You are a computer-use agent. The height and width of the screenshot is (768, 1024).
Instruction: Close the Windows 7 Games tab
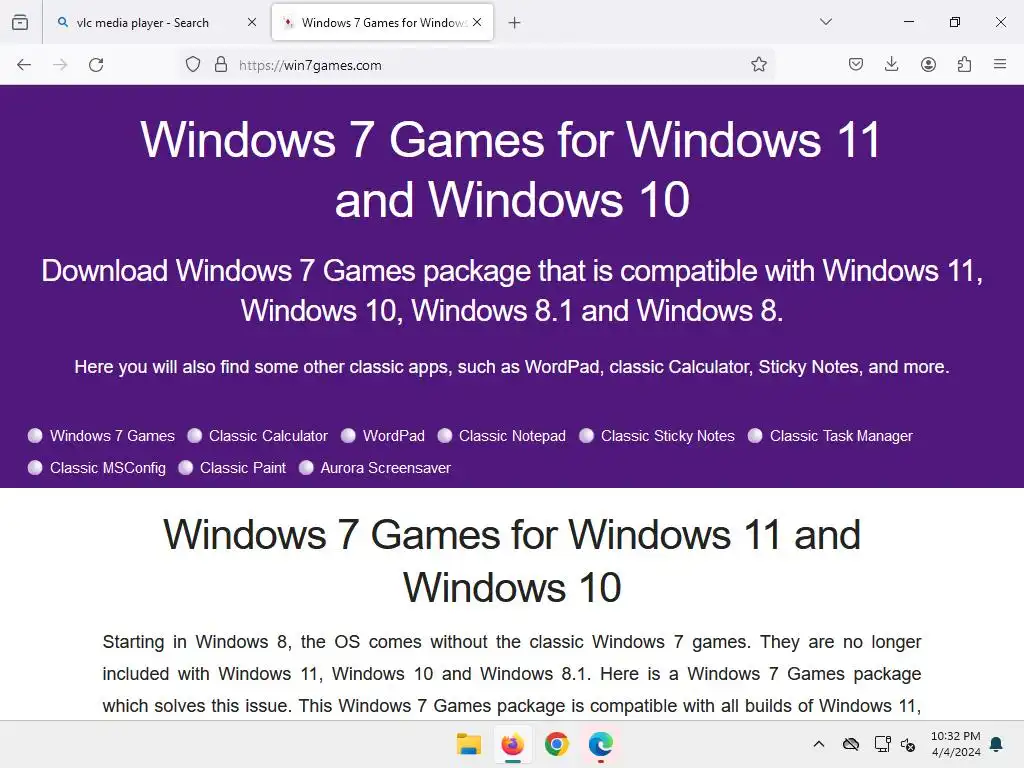pyautogui.click(x=477, y=22)
